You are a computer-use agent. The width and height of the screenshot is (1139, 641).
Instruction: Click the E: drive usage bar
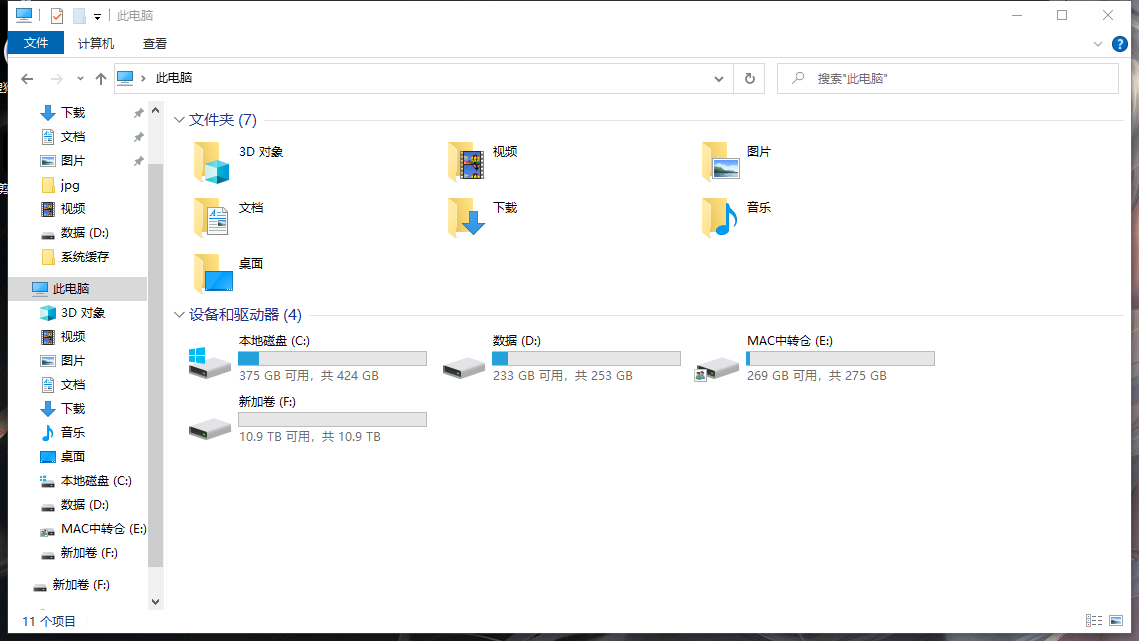840,358
